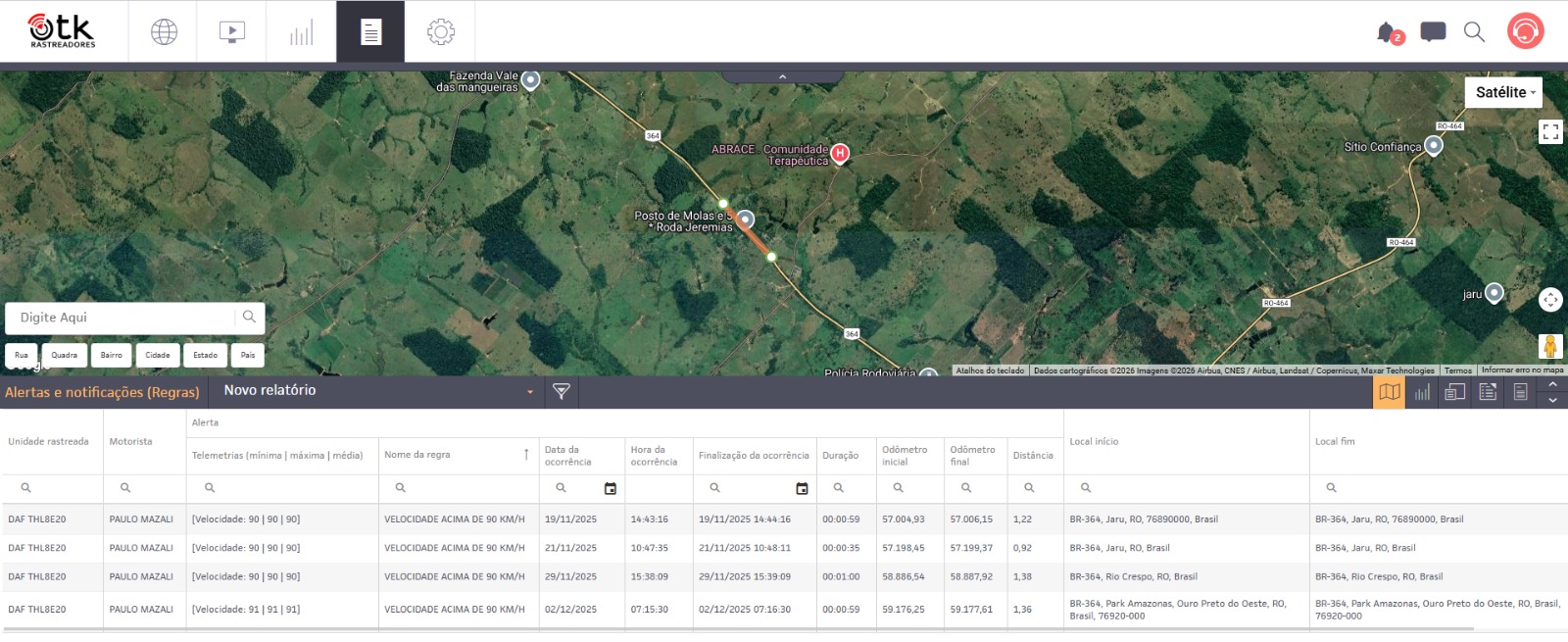Viewport: 1568px width, 642px height.
Task: Click the Bairro address filter button
Action: (x=112, y=355)
